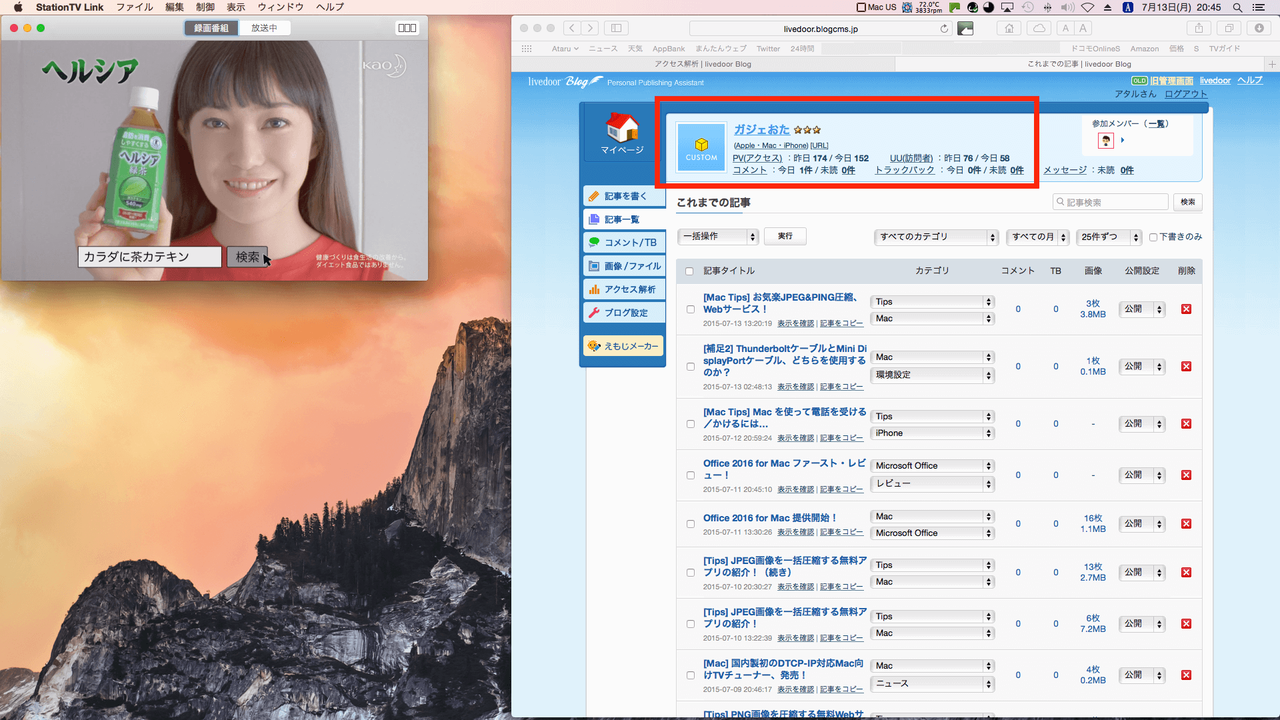
Task: Click the 記事検索 search field
Action: (x=1110, y=202)
